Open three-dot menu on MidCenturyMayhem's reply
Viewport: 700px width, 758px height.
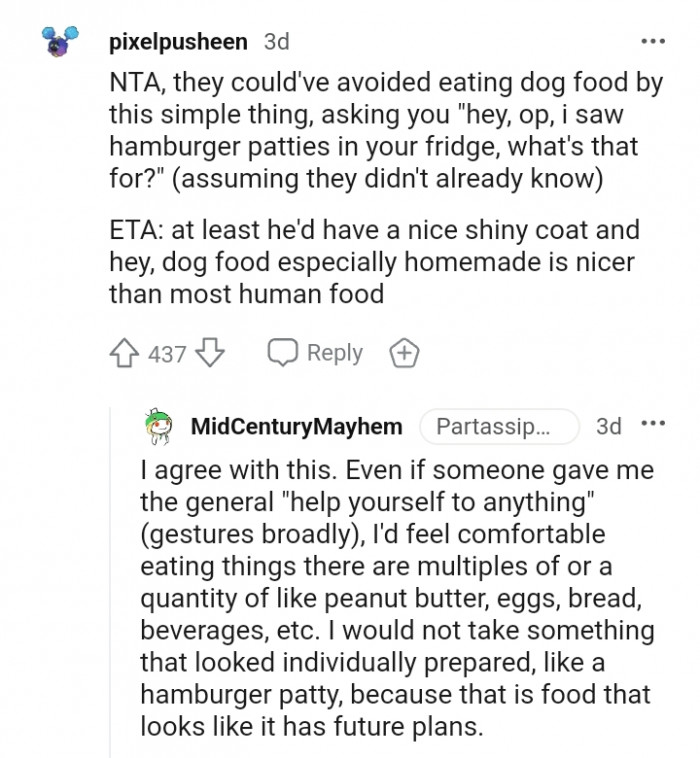[x=652, y=426]
